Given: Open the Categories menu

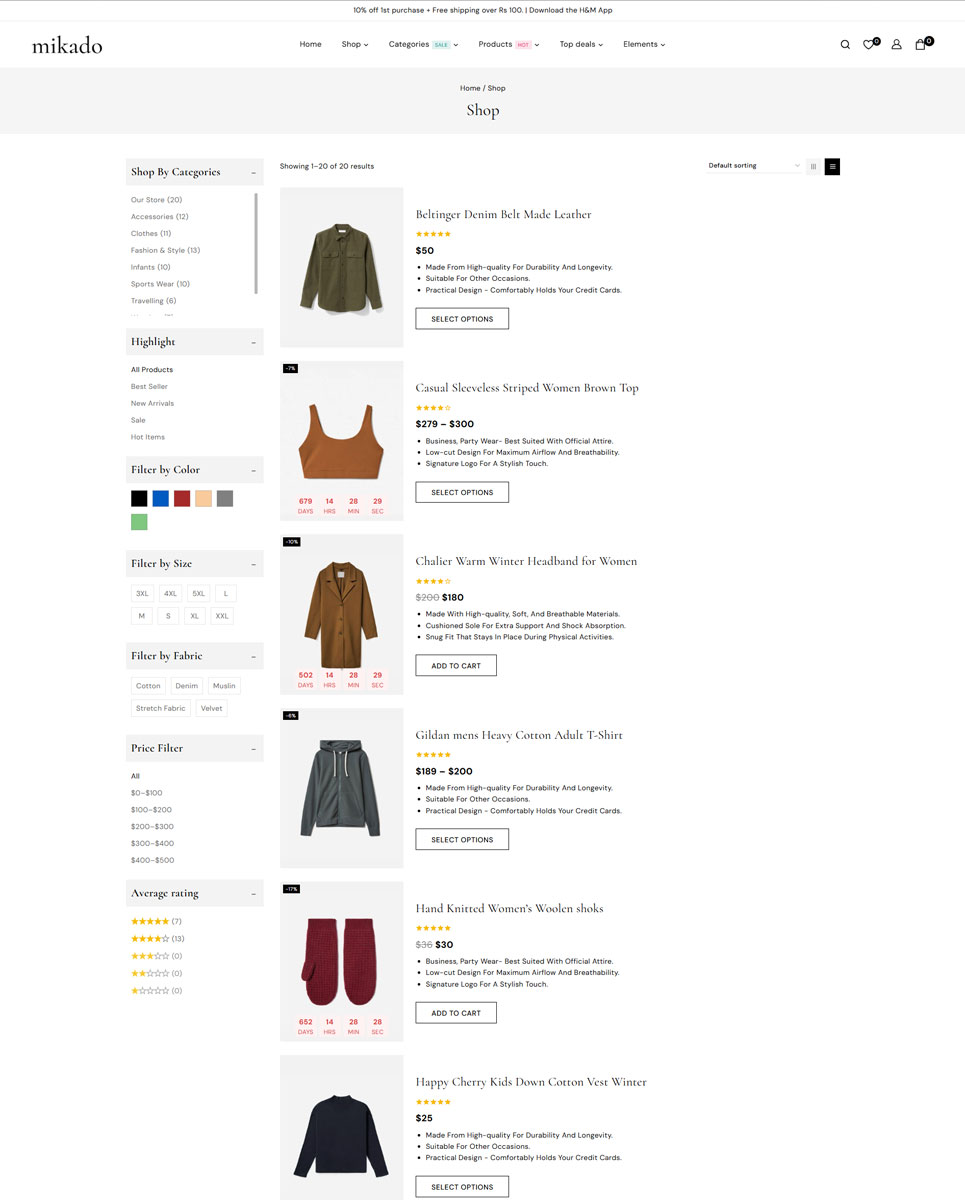Looking at the screenshot, I should 422,44.
